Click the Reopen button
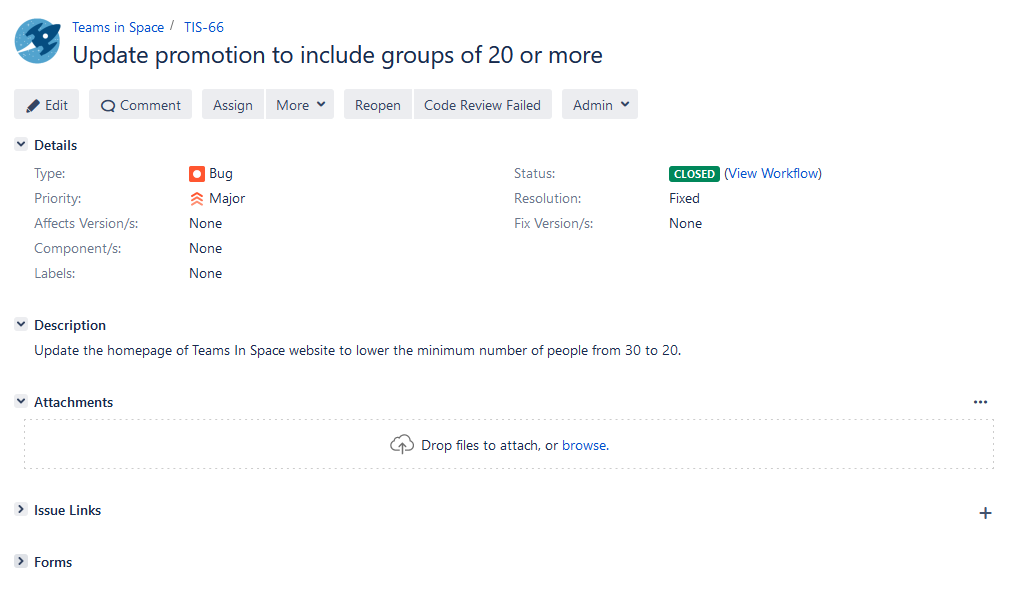The image size is (1009, 603). pos(377,104)
